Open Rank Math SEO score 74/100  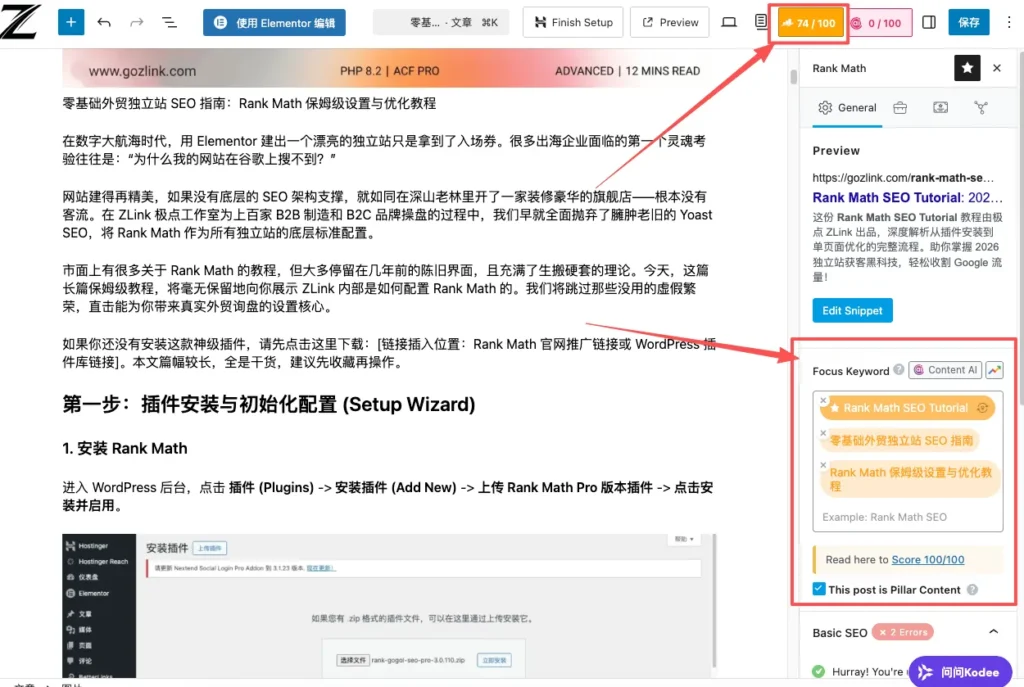(808, 23)
